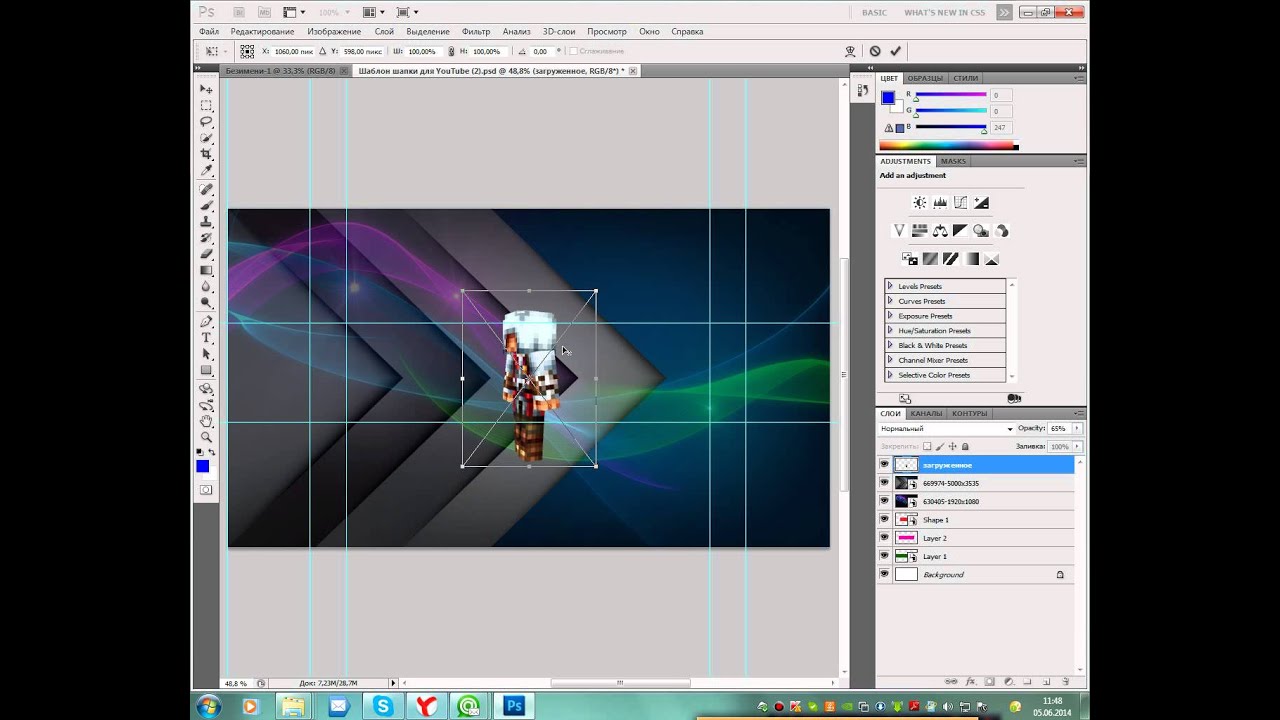Screen dimensions: 1280x720
Task: Select the Pen tool
Action: click(206, 322)
